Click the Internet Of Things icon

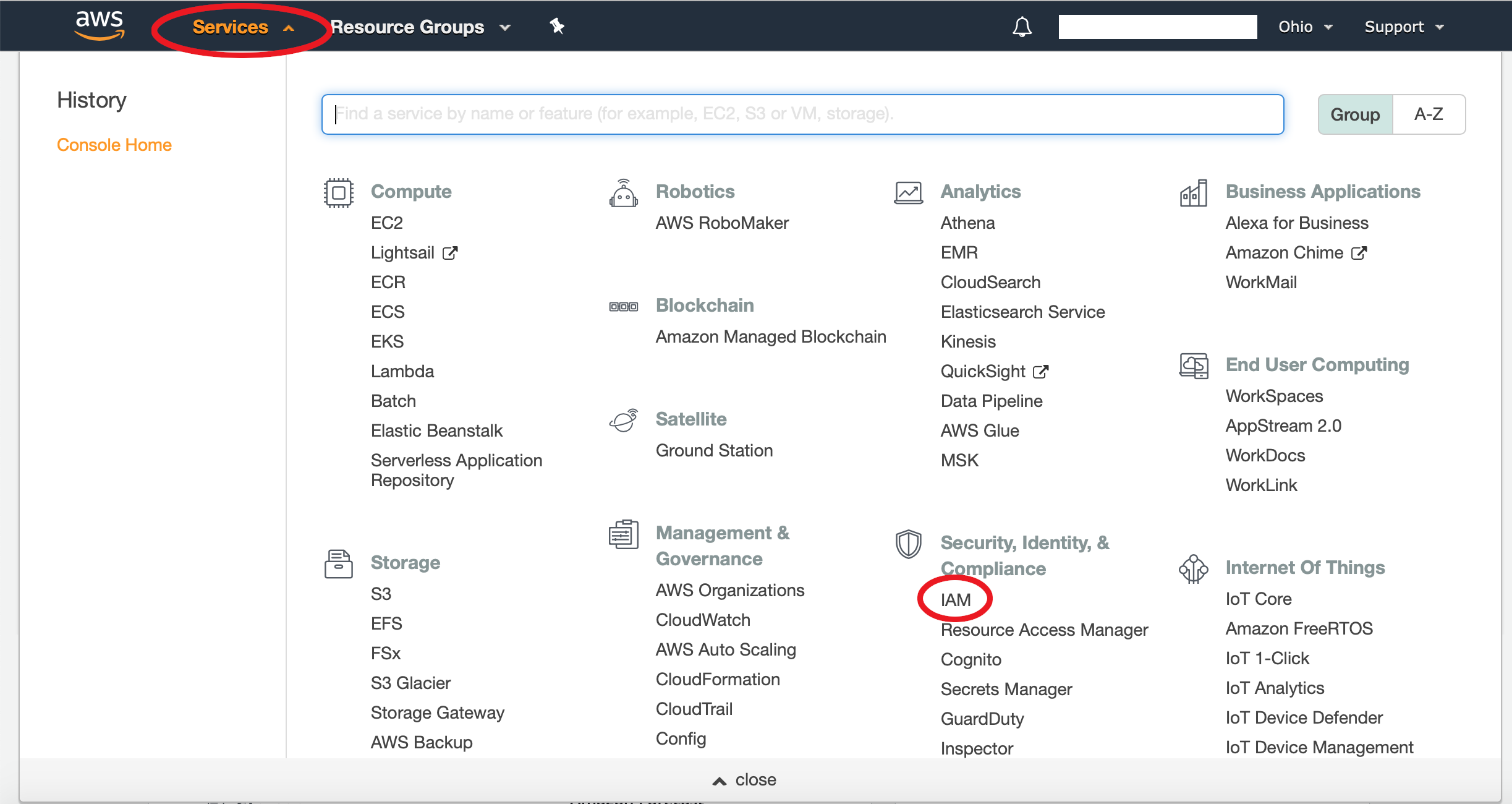point(1193,568)
